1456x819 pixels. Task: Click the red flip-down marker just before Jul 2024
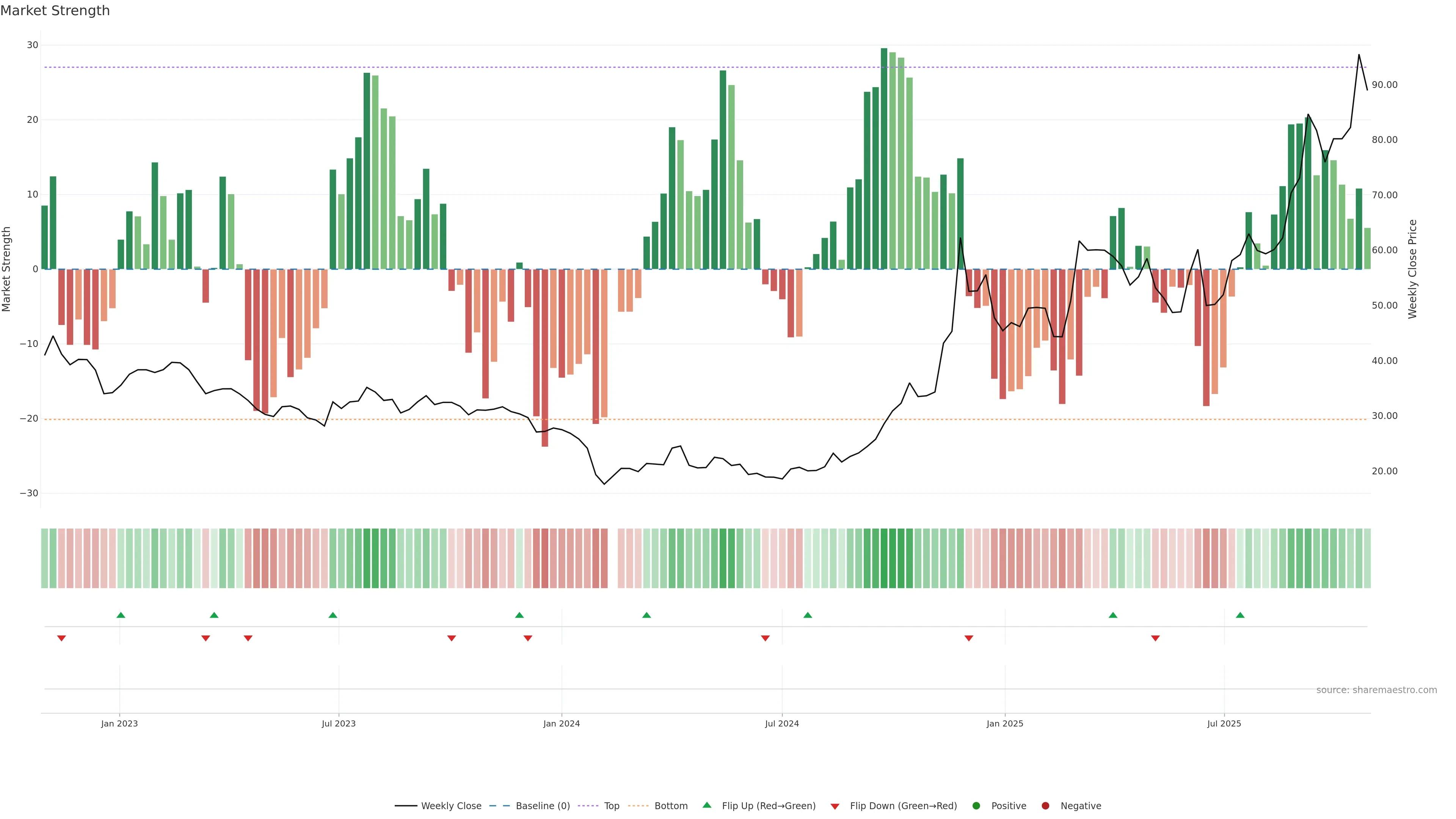[765, 638]
